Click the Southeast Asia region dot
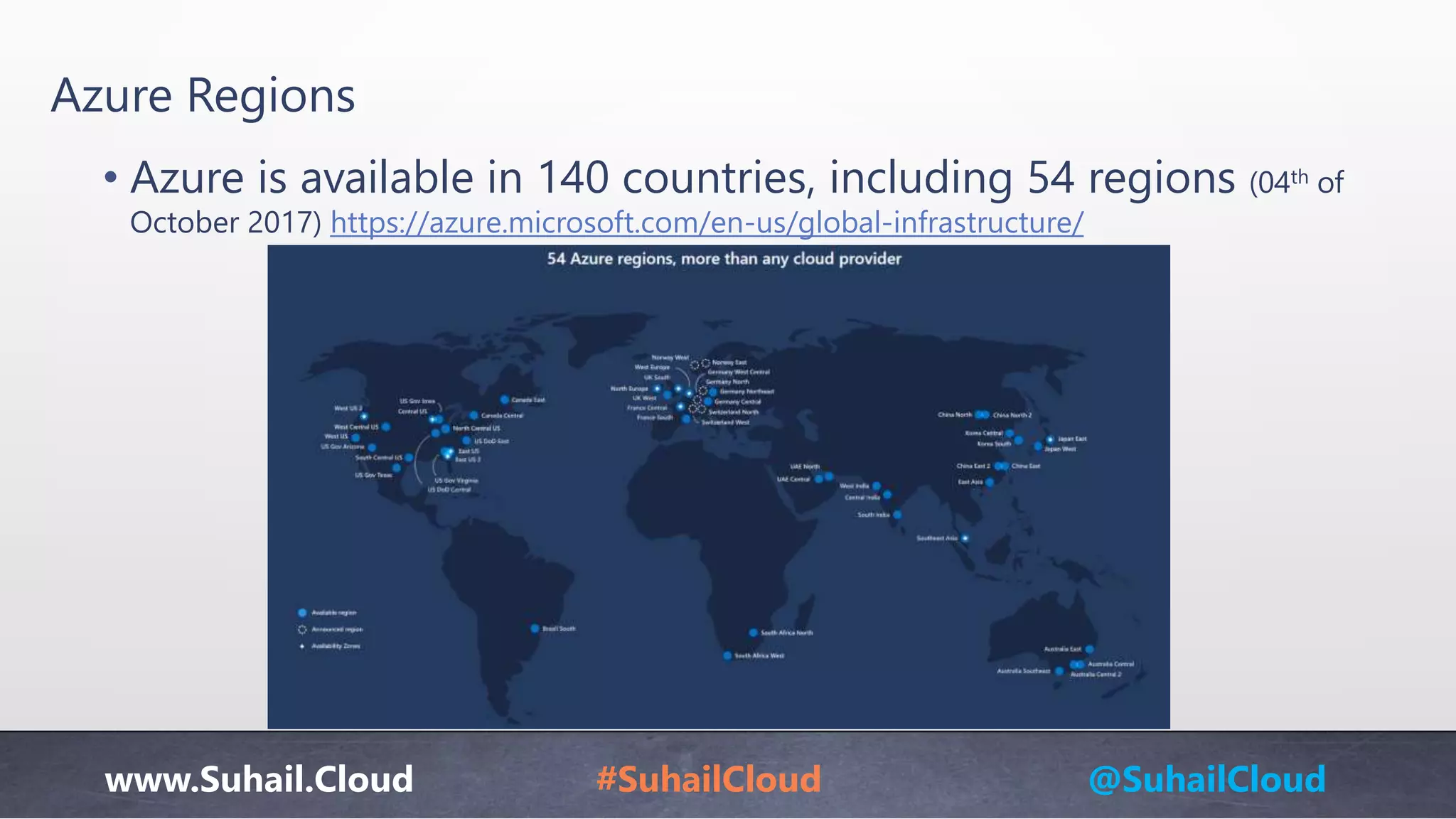Image resolution: width=1456 pixels, height=819 pixels. coord(965,538)
